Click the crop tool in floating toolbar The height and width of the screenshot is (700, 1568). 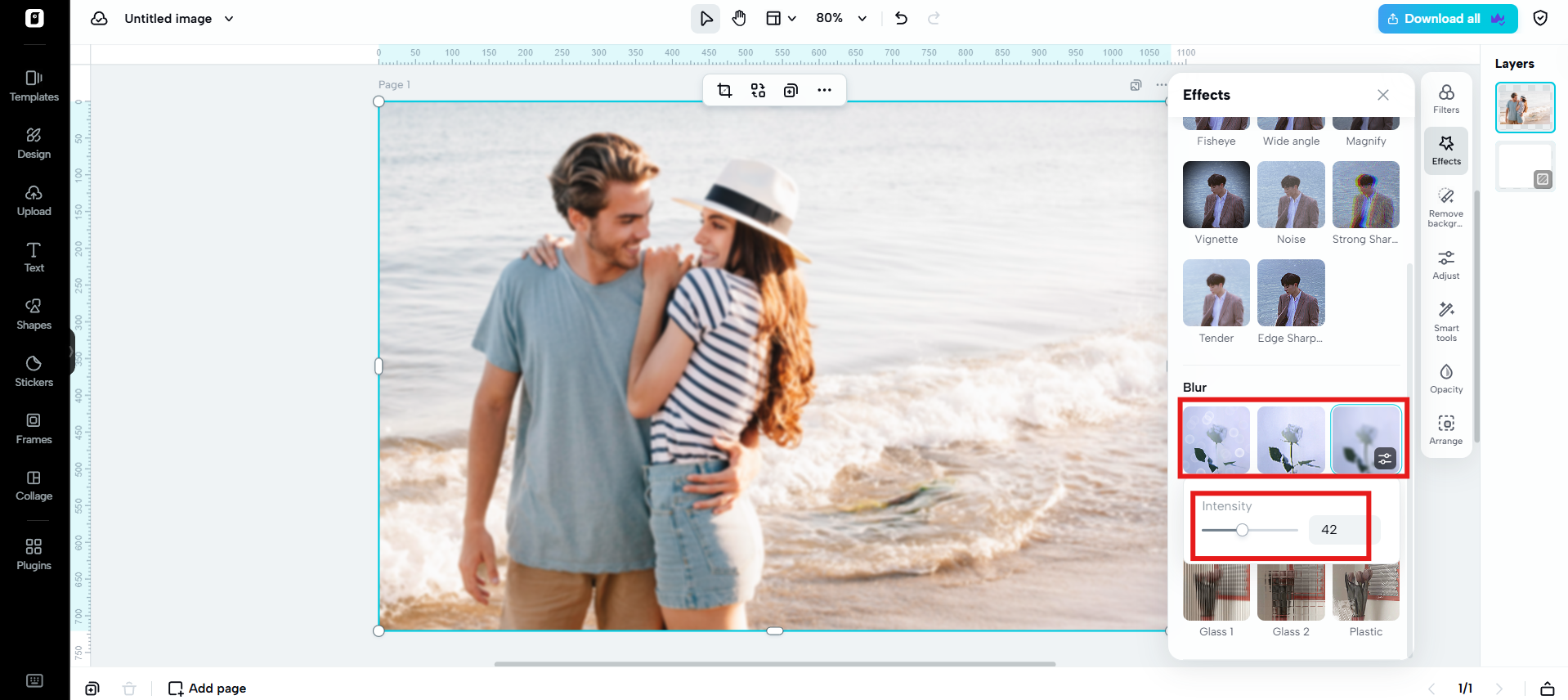(x=724, y=90)
